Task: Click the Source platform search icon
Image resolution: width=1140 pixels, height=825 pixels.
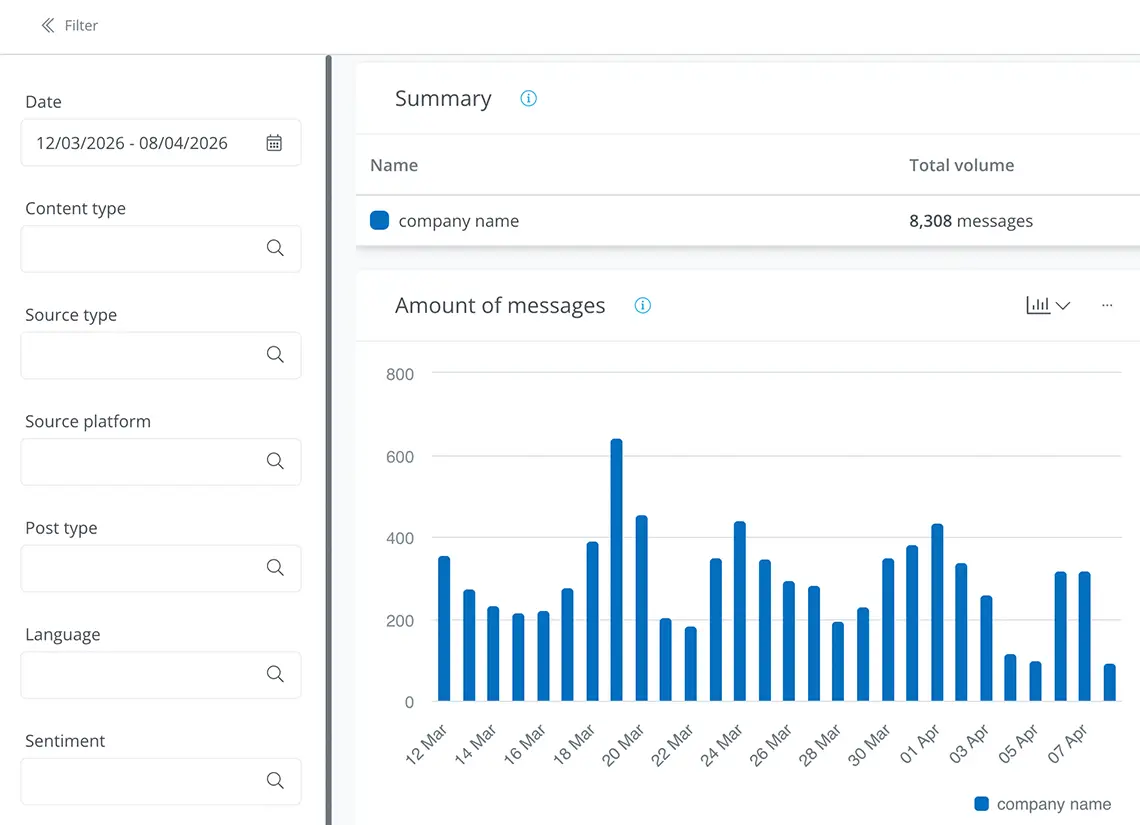Action: [x=275, y=462]
